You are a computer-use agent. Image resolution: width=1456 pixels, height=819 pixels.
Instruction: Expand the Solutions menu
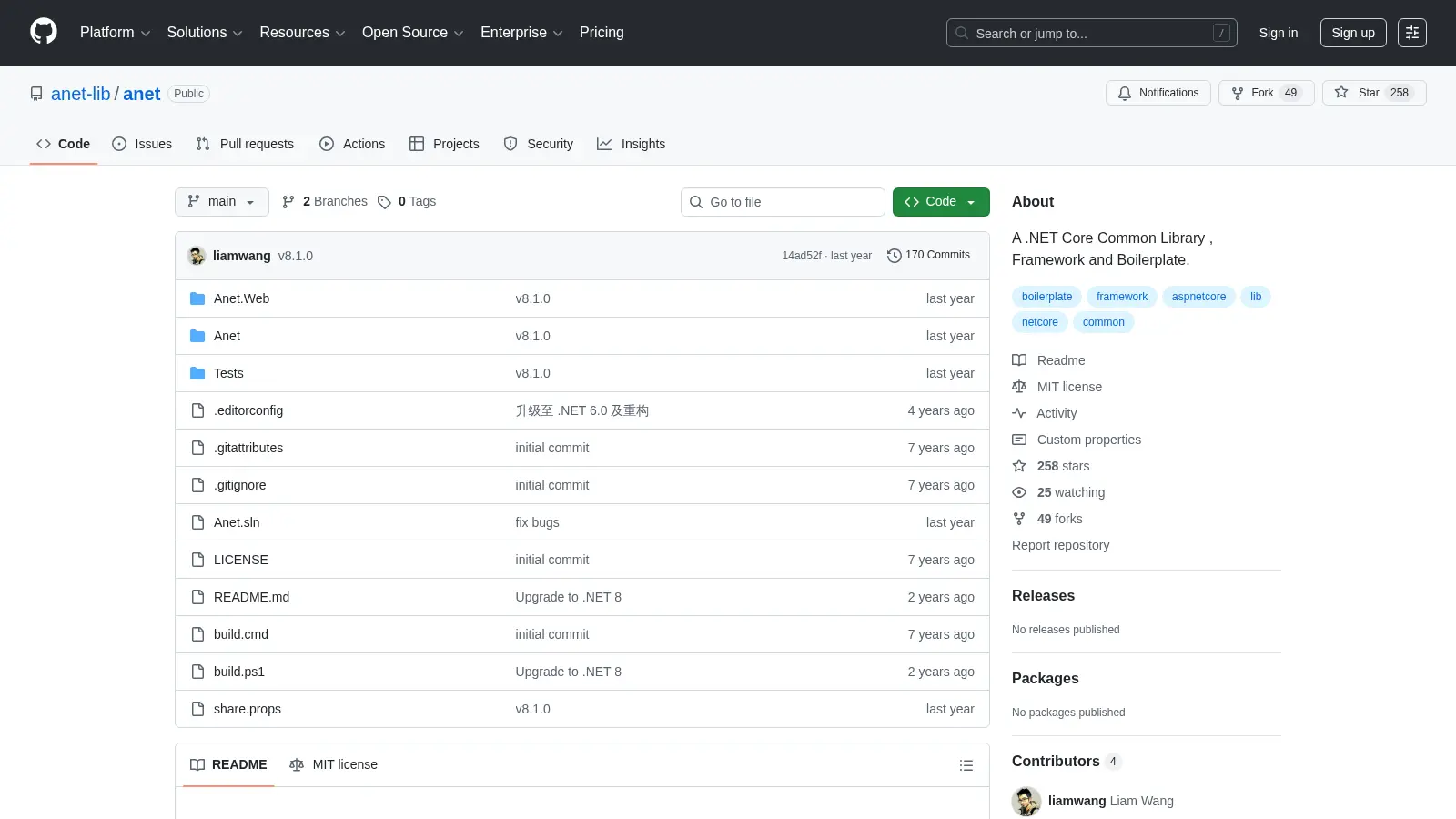tap(205, 33)
